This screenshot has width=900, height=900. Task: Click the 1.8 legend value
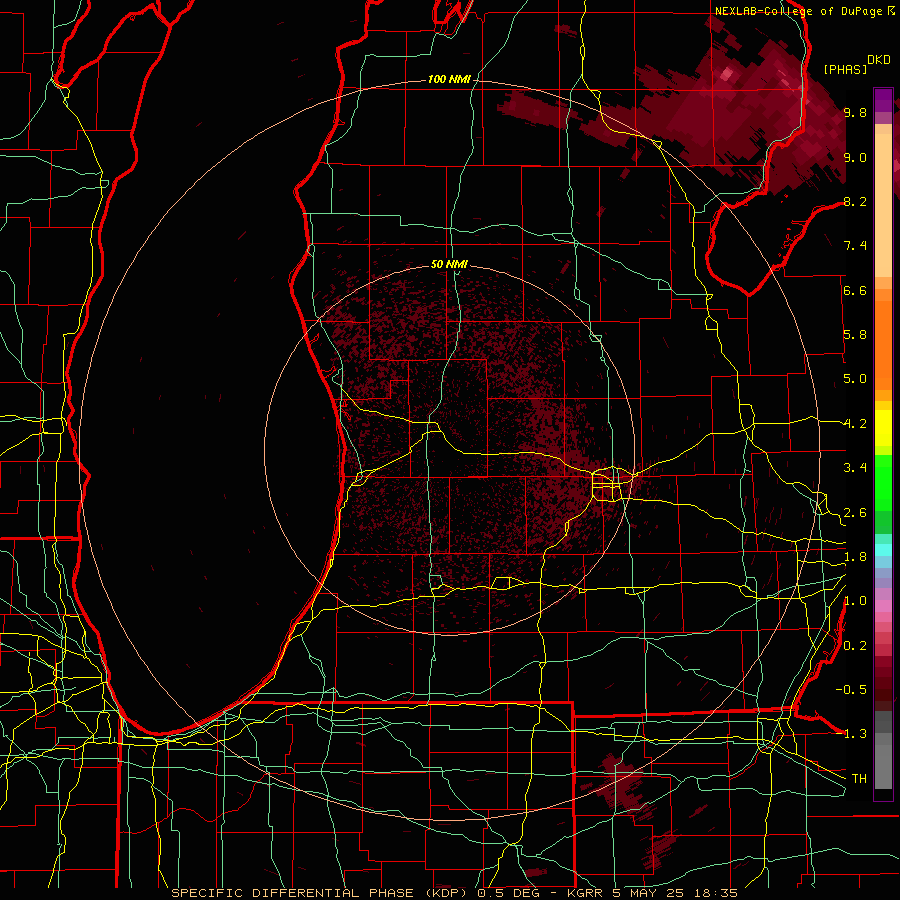point(855,557)
